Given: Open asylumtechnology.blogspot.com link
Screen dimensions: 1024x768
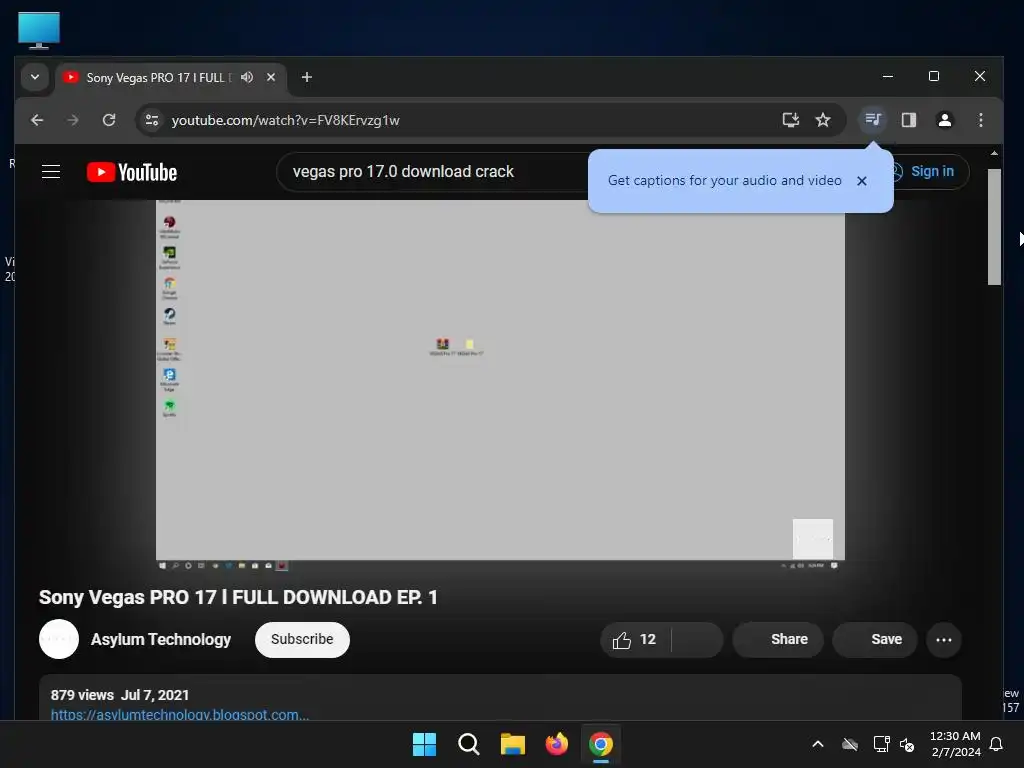Looking at the screenshot, I should coord(180,714).
